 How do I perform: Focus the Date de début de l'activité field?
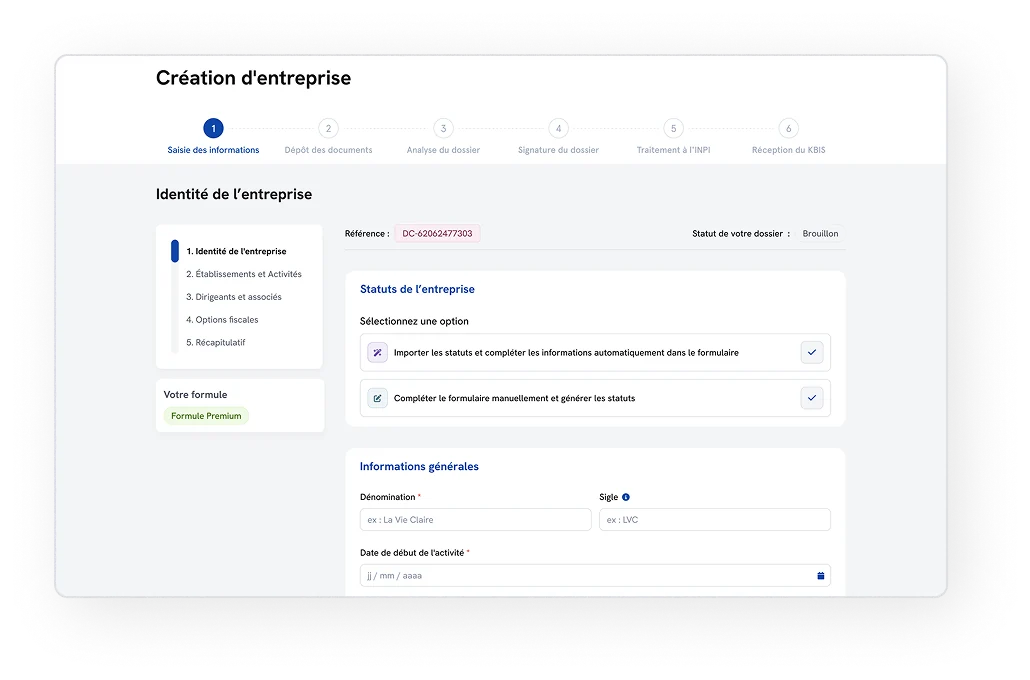click(x=595, y=576)
